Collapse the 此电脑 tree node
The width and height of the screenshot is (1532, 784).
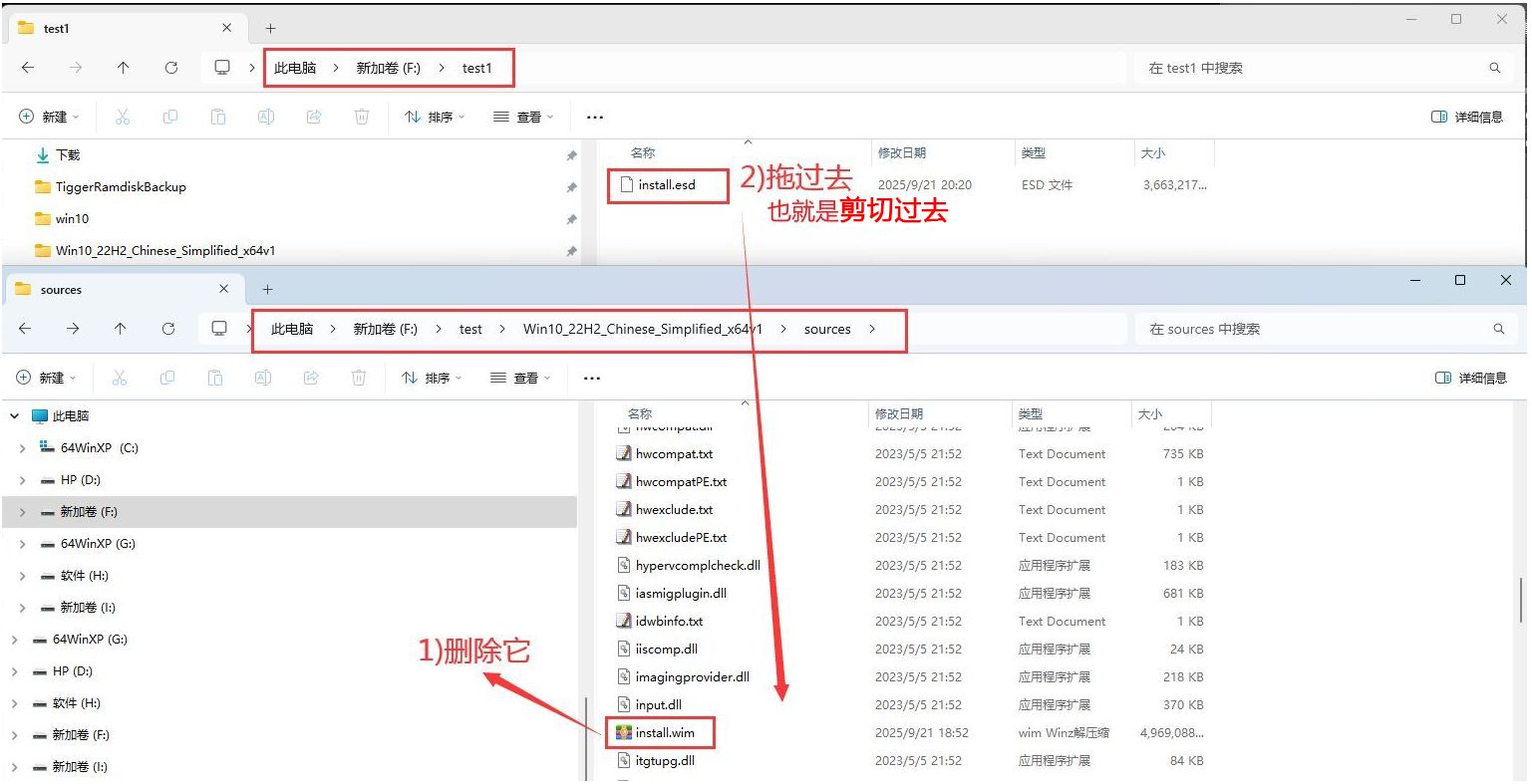[x=15, y=416]
